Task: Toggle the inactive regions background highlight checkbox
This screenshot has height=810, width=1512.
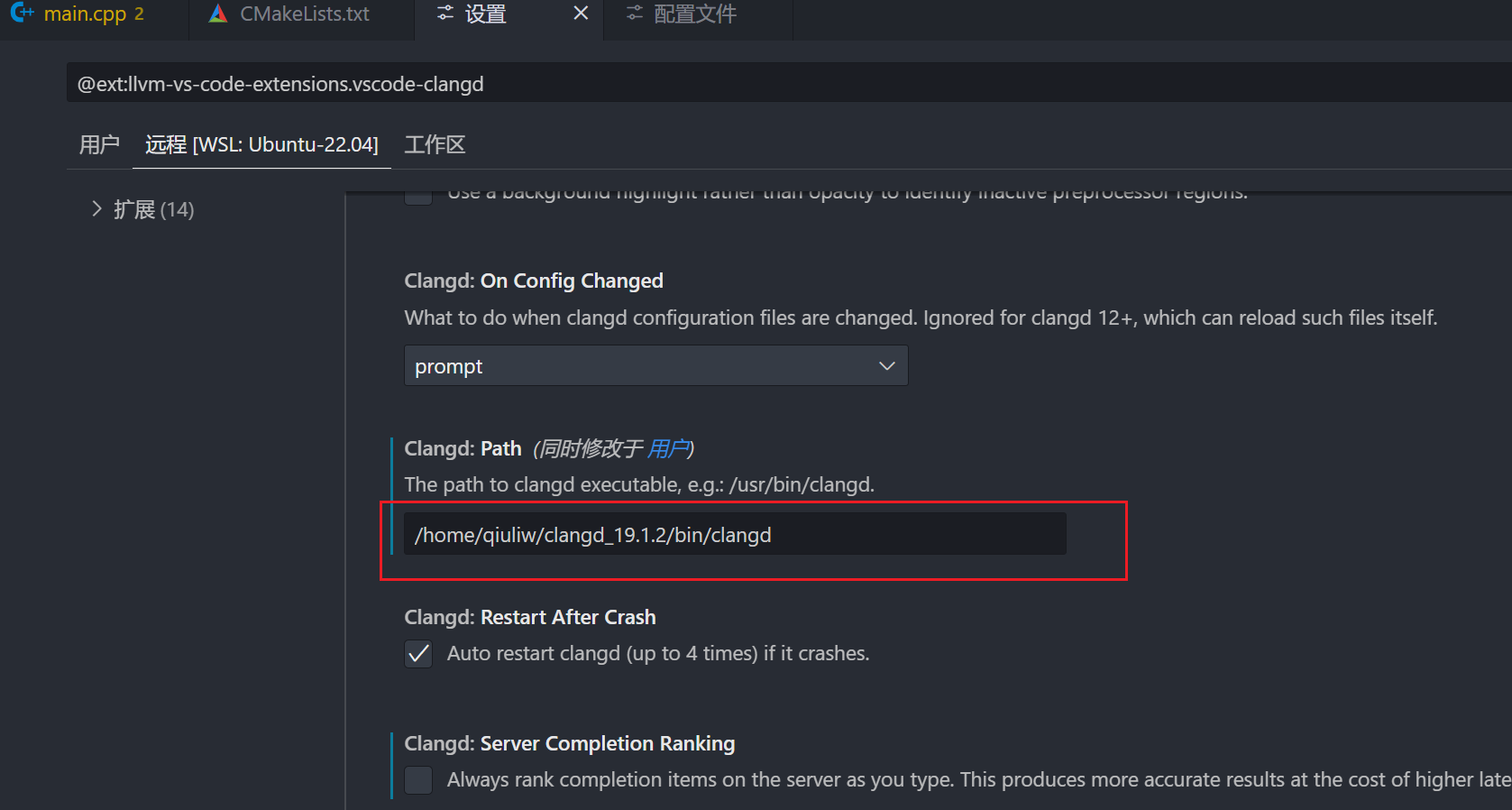Action: point(418,195)
